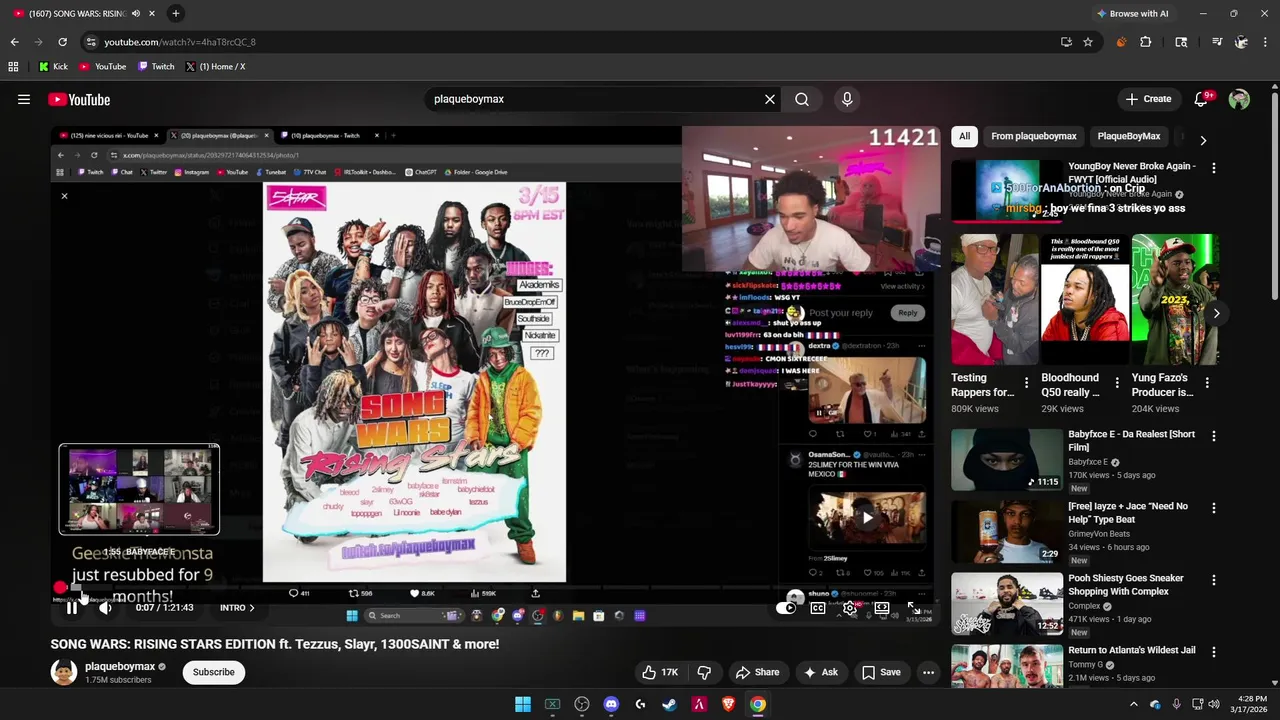Open the YouTube guide hamburger menu
Viewport: 1280px width, 720px height.
coord(24,99)
